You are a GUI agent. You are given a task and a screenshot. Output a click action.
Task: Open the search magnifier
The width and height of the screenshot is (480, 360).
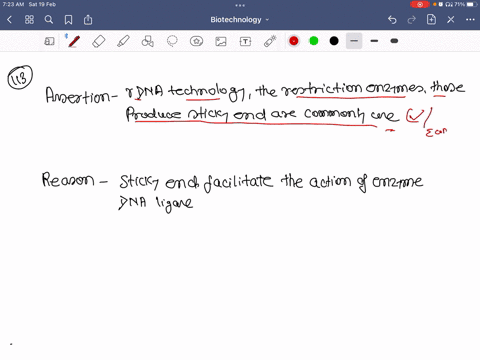[x=49, y=20]
